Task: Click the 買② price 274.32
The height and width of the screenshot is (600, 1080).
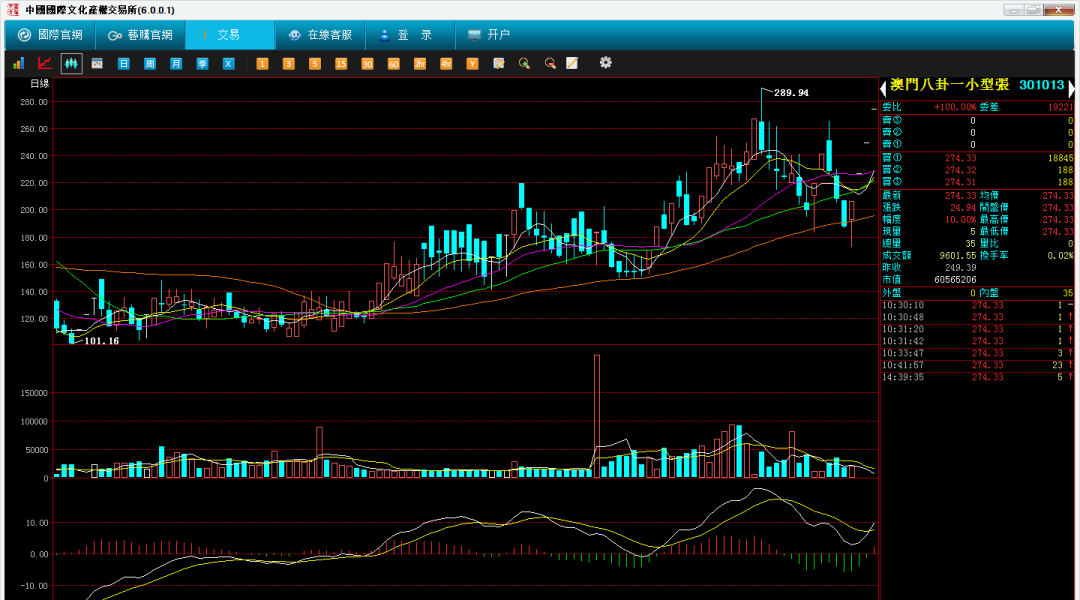Action: point(960,170)
